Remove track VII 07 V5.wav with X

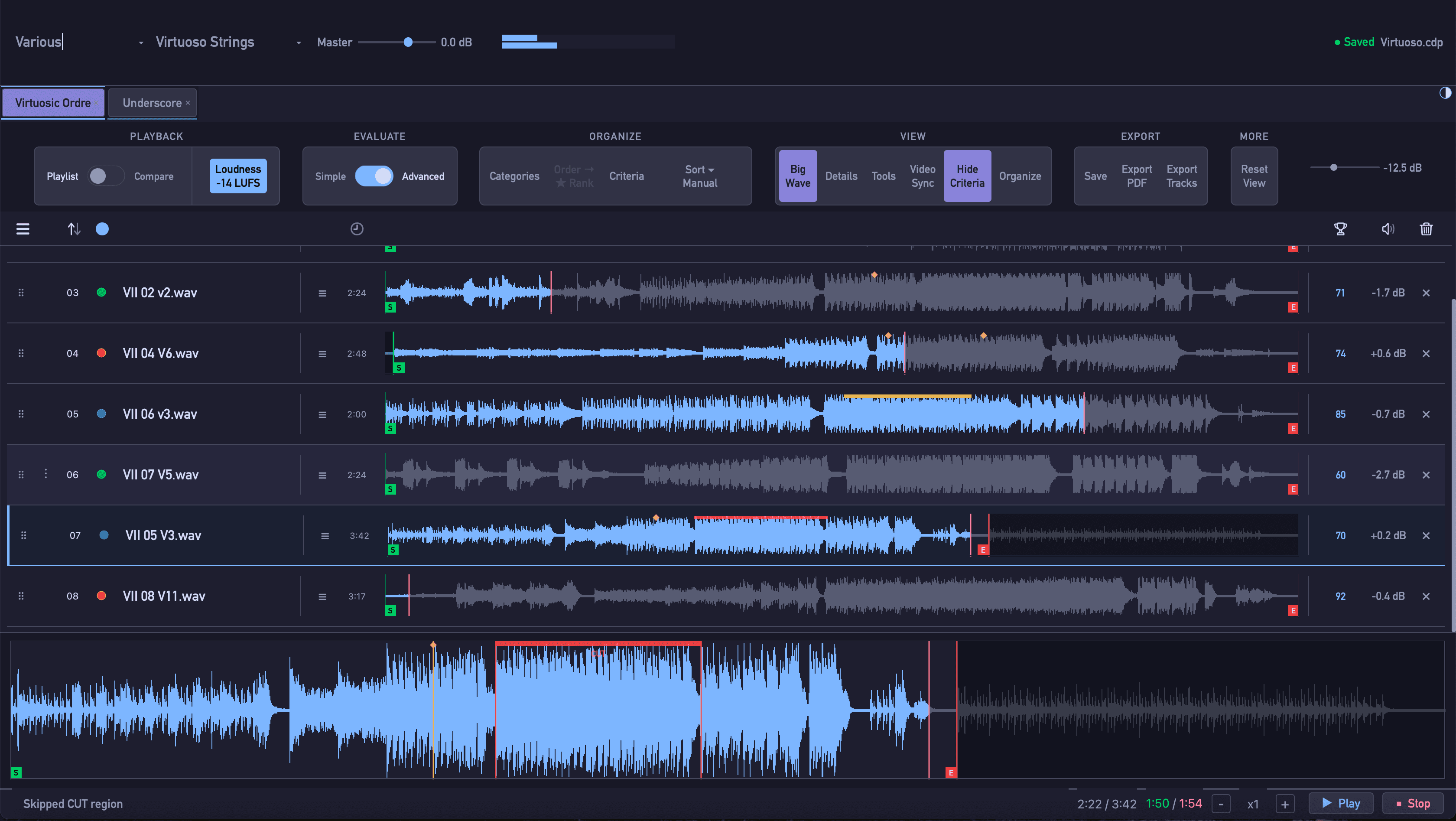point(1426,475)
